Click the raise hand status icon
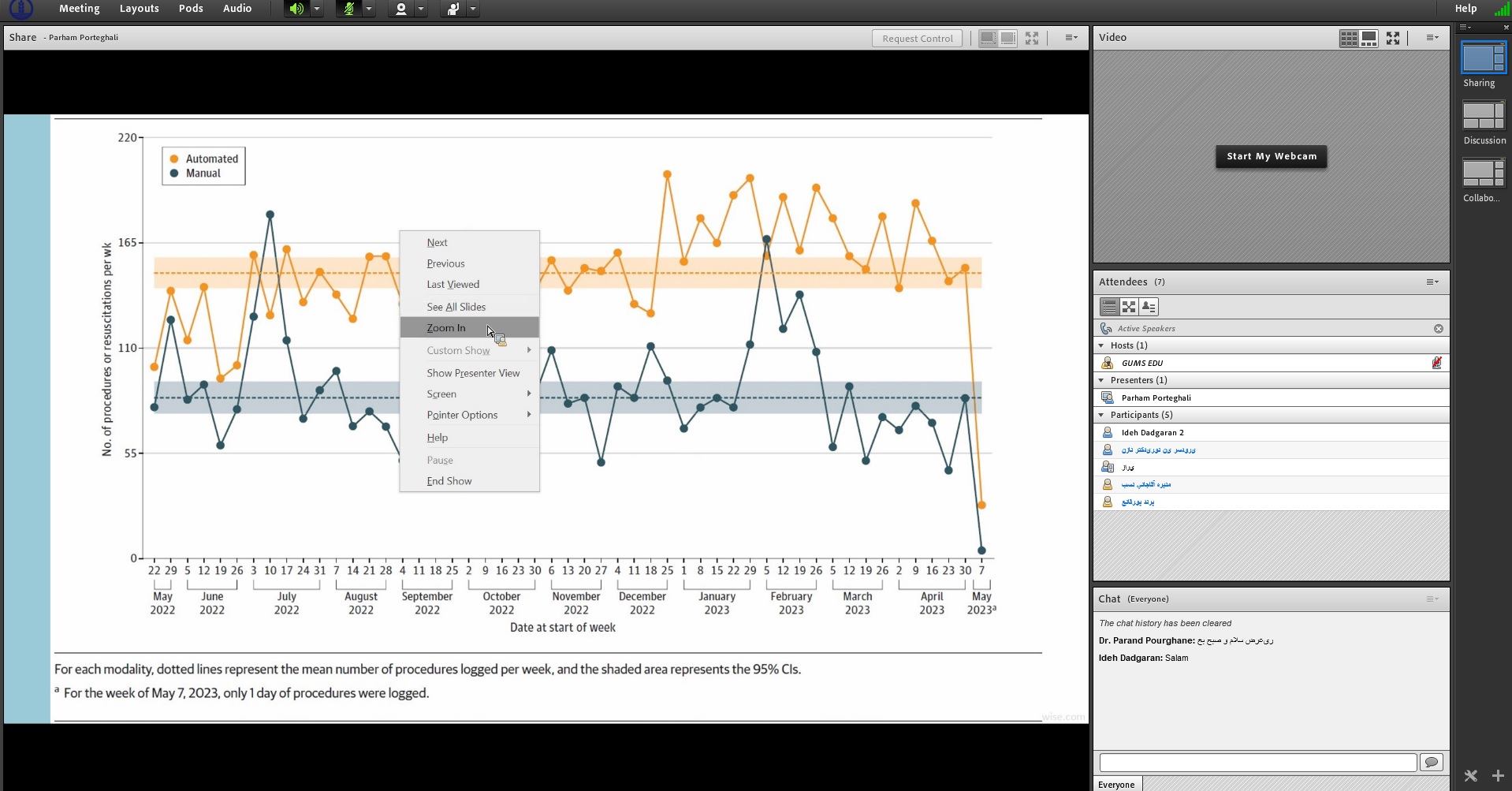 (x=452, y=9)
